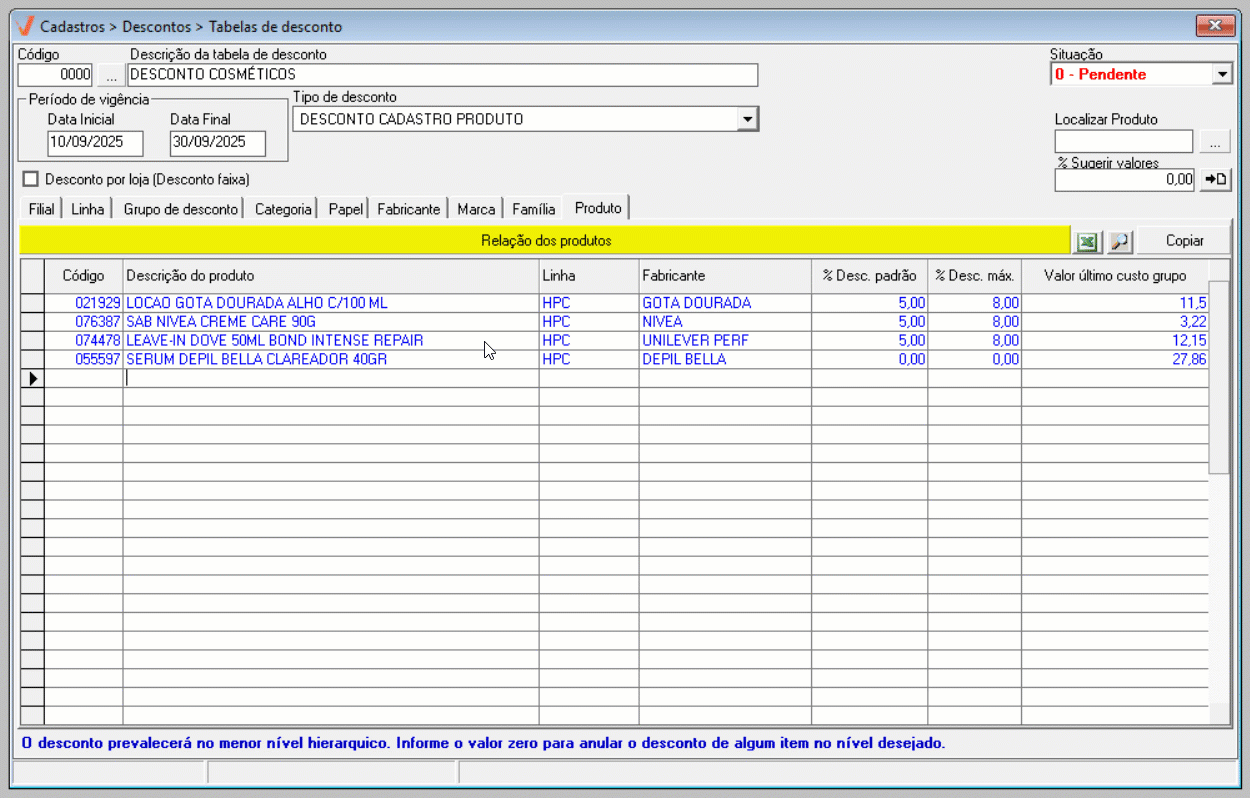Click the current row indicator arrow
This screenshot has width=1250, height=798.
tap(32, 378)
